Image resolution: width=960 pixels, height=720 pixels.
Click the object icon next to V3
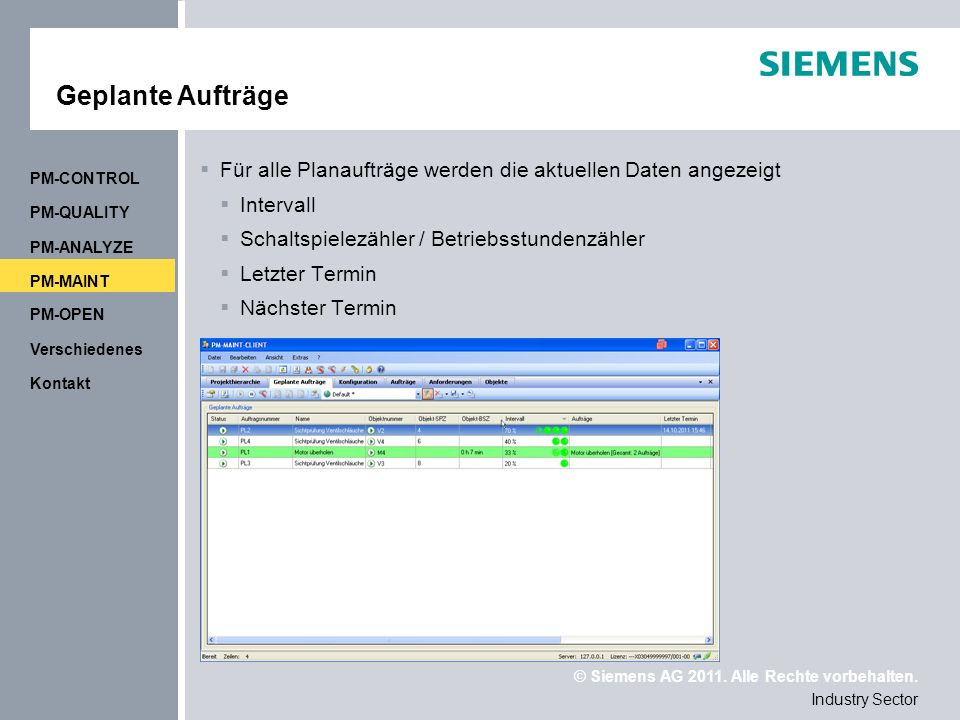tap(371, 463)
